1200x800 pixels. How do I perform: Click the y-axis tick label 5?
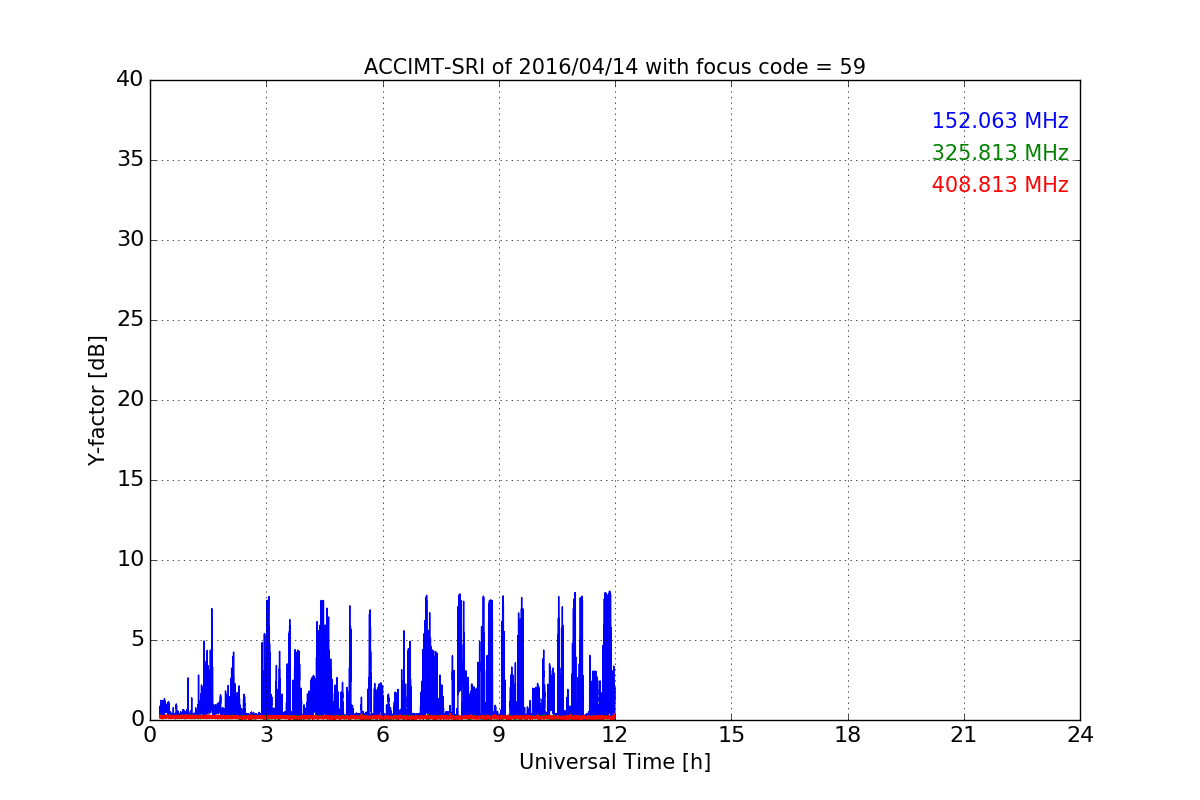(x=137, y=640)
